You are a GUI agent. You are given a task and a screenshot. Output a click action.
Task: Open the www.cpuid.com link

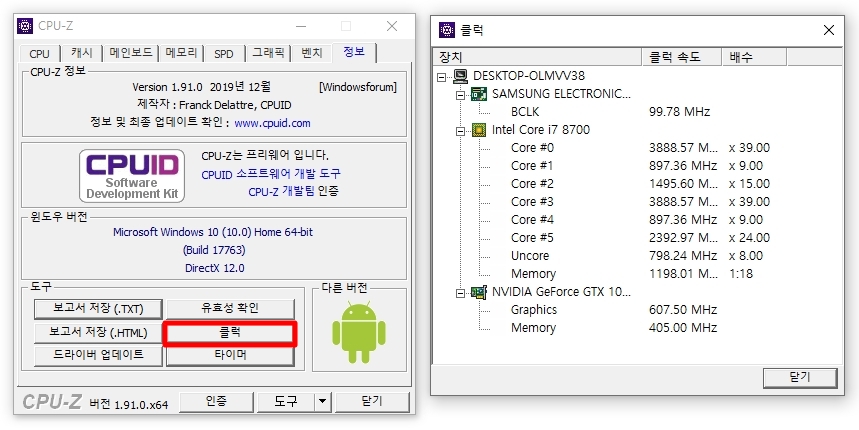(272, 123)
